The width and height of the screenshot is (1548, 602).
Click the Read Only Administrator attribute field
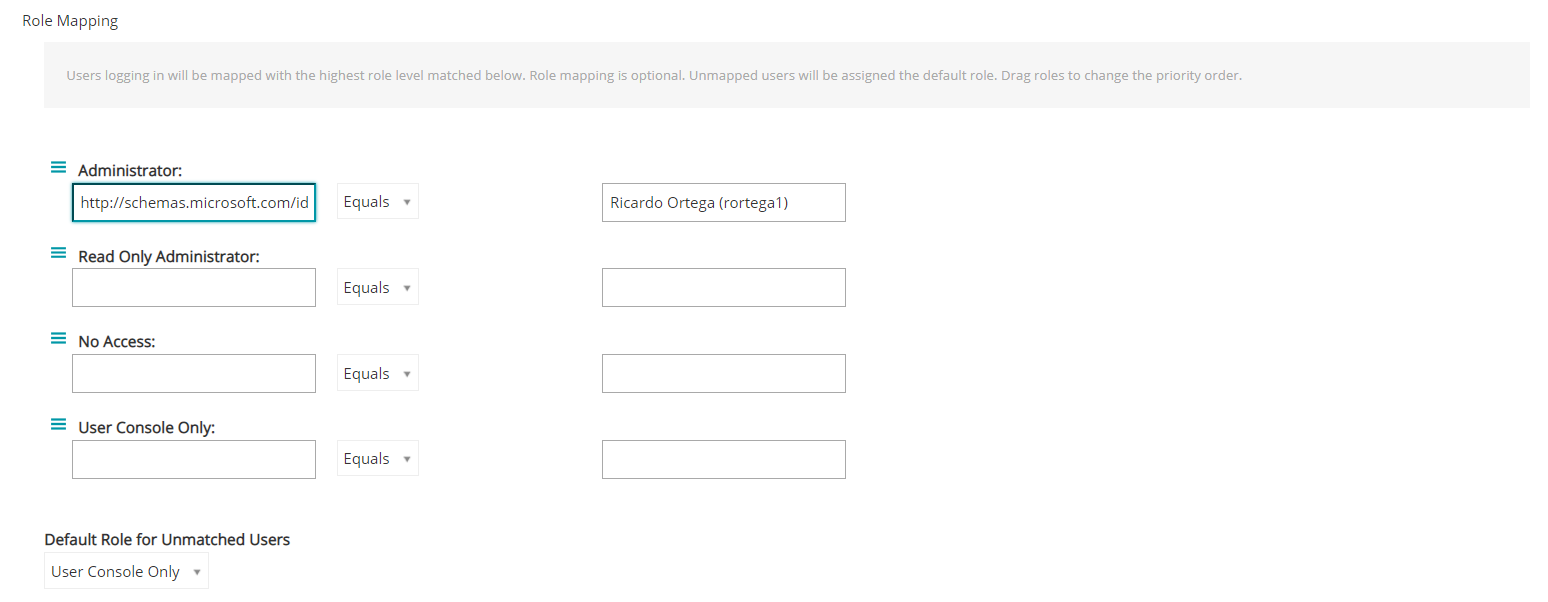(x=193, y=287)
